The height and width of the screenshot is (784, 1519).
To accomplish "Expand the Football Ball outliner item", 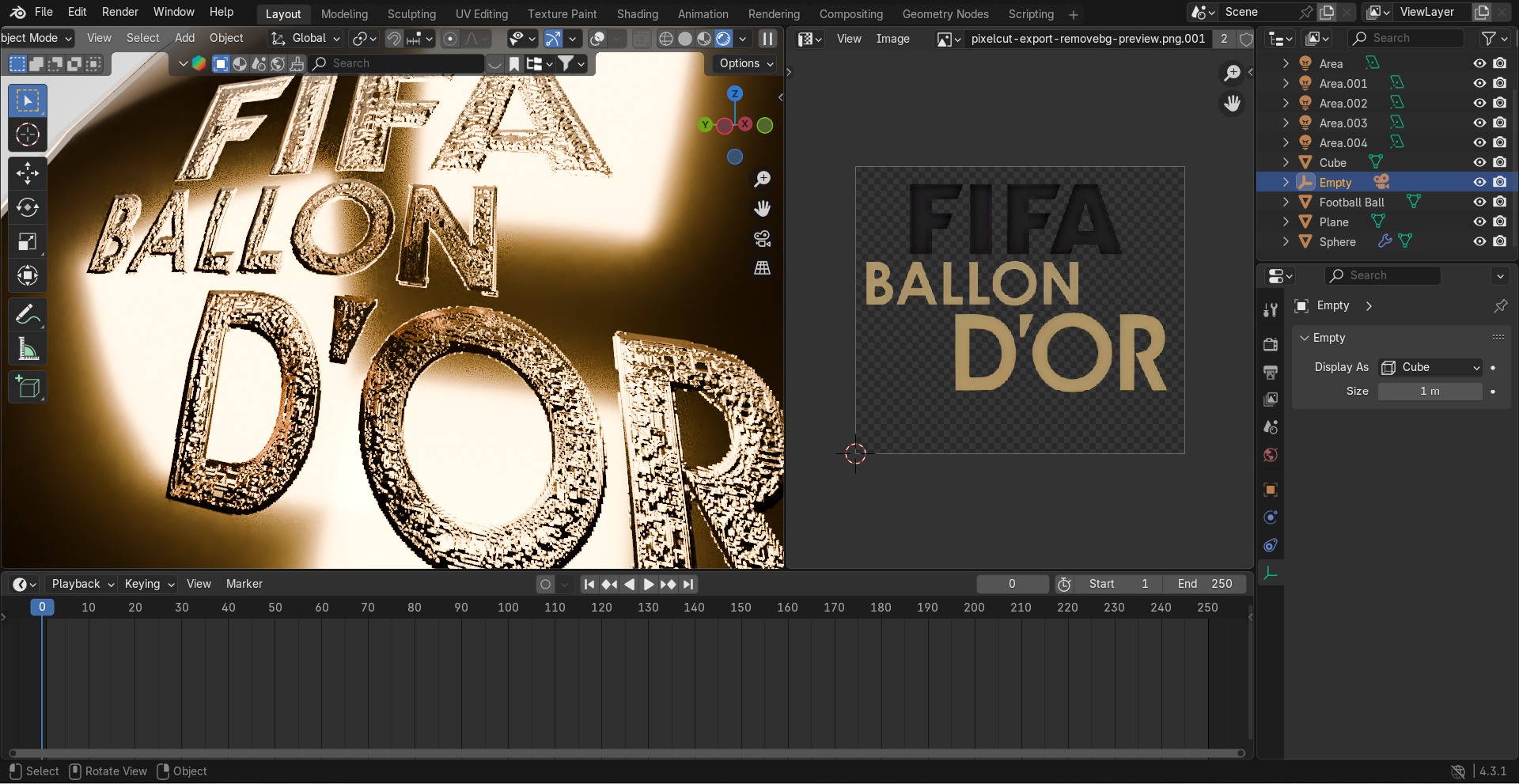I will (1286, 202).
